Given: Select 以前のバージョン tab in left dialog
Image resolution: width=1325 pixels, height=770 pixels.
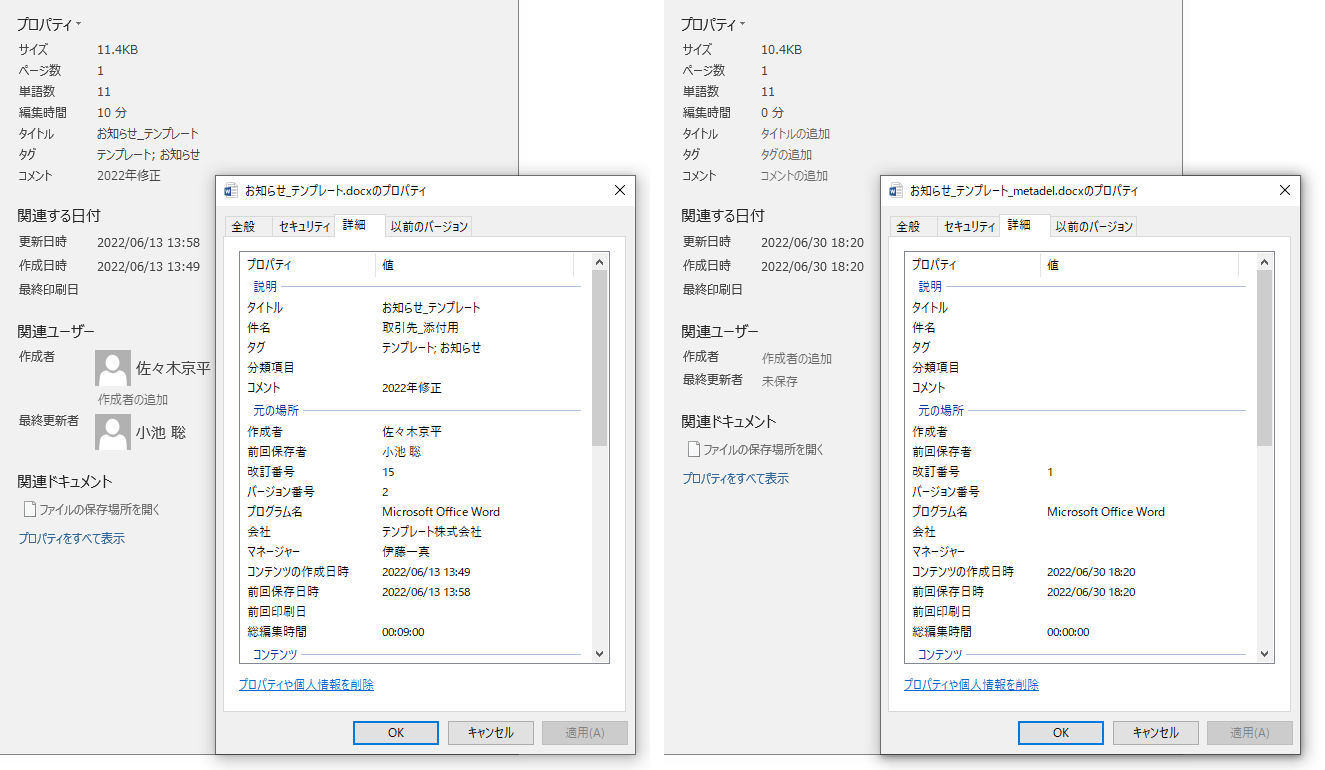Looking at the screenshot, I should pyautogui.click(x=429, y=226).
